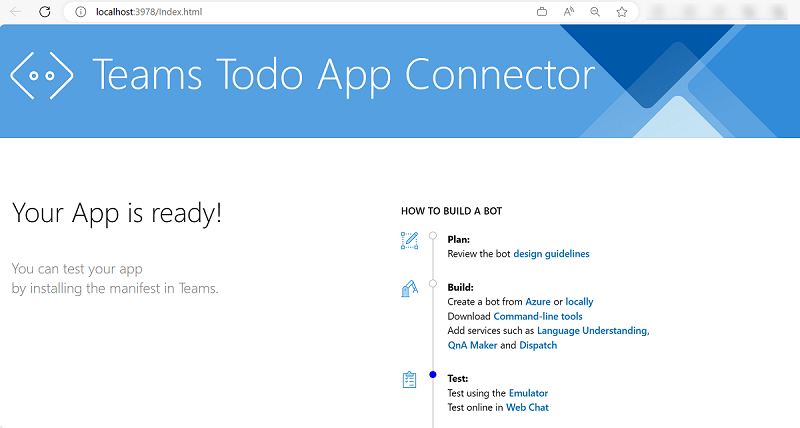Image resolution: width=800 pixels, height=428 pixels.
Task: Click the 'Plan:' step label
Action: pos(459,240)
